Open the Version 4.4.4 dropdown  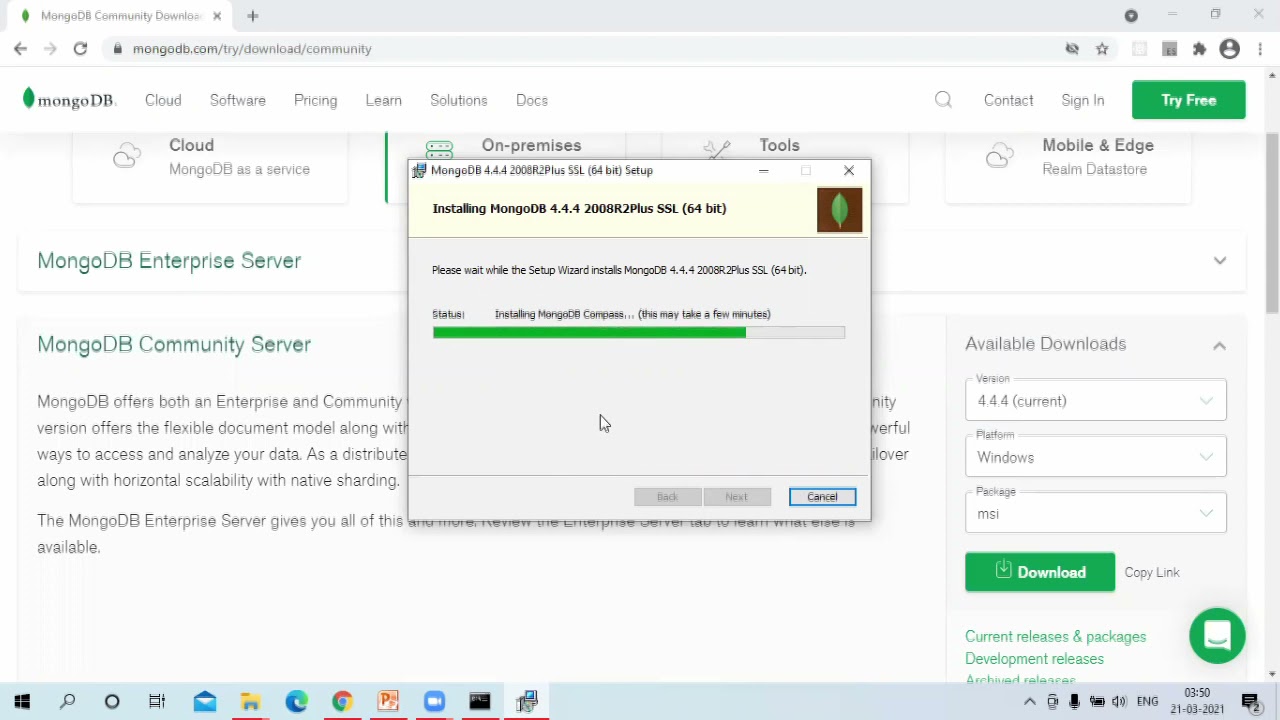(1096, 400)
